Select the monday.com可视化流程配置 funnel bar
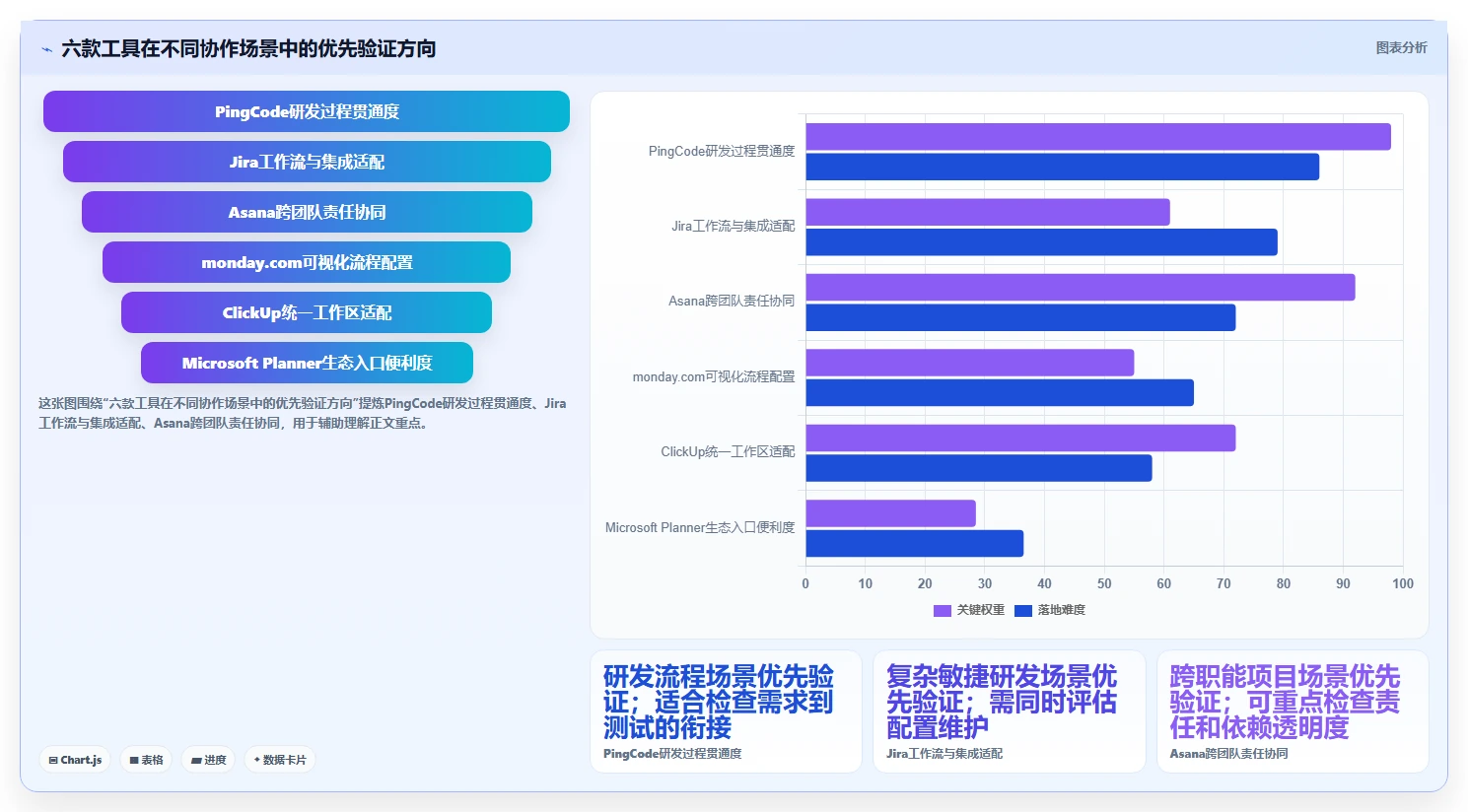 click(307, 262)
